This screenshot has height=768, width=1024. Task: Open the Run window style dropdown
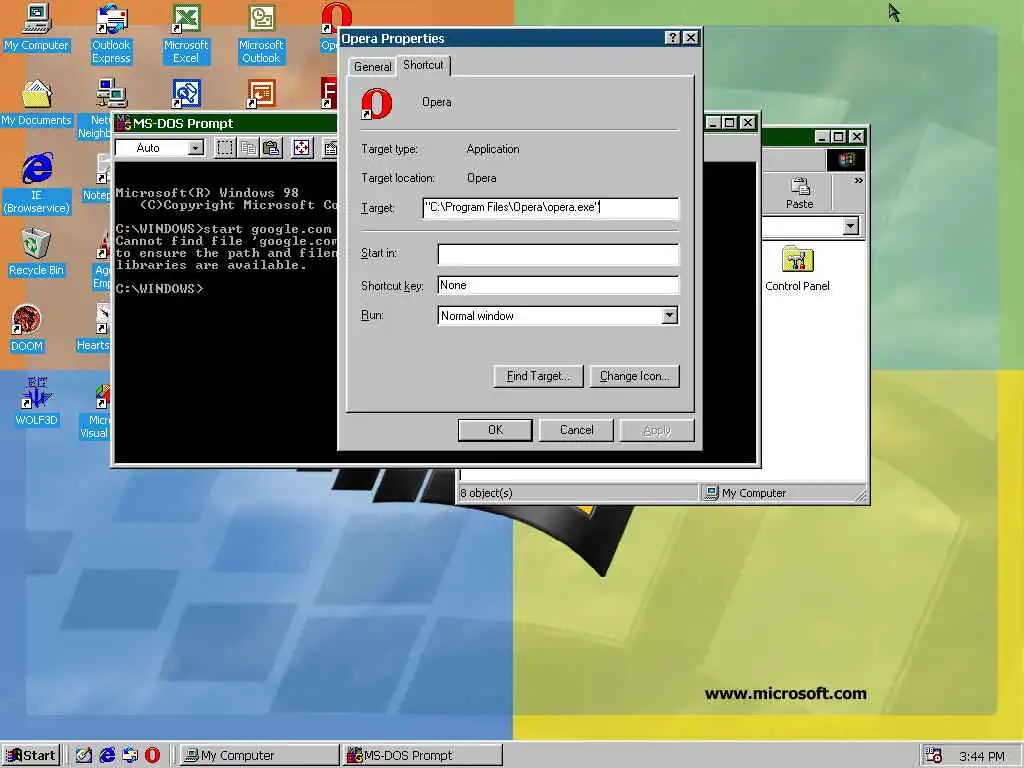(669, 316)
